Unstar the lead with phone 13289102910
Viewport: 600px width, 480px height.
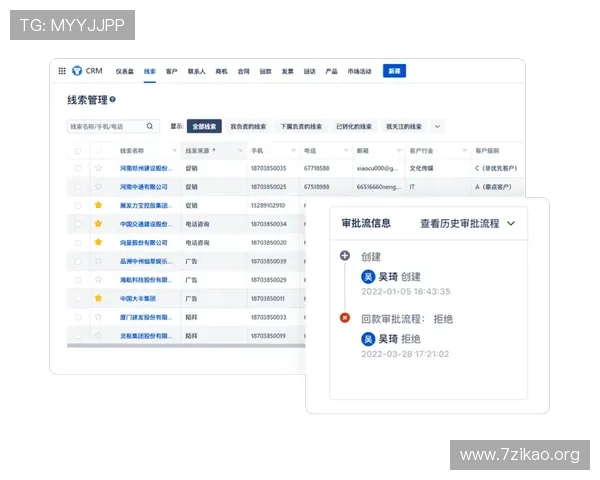coord(98,205)
